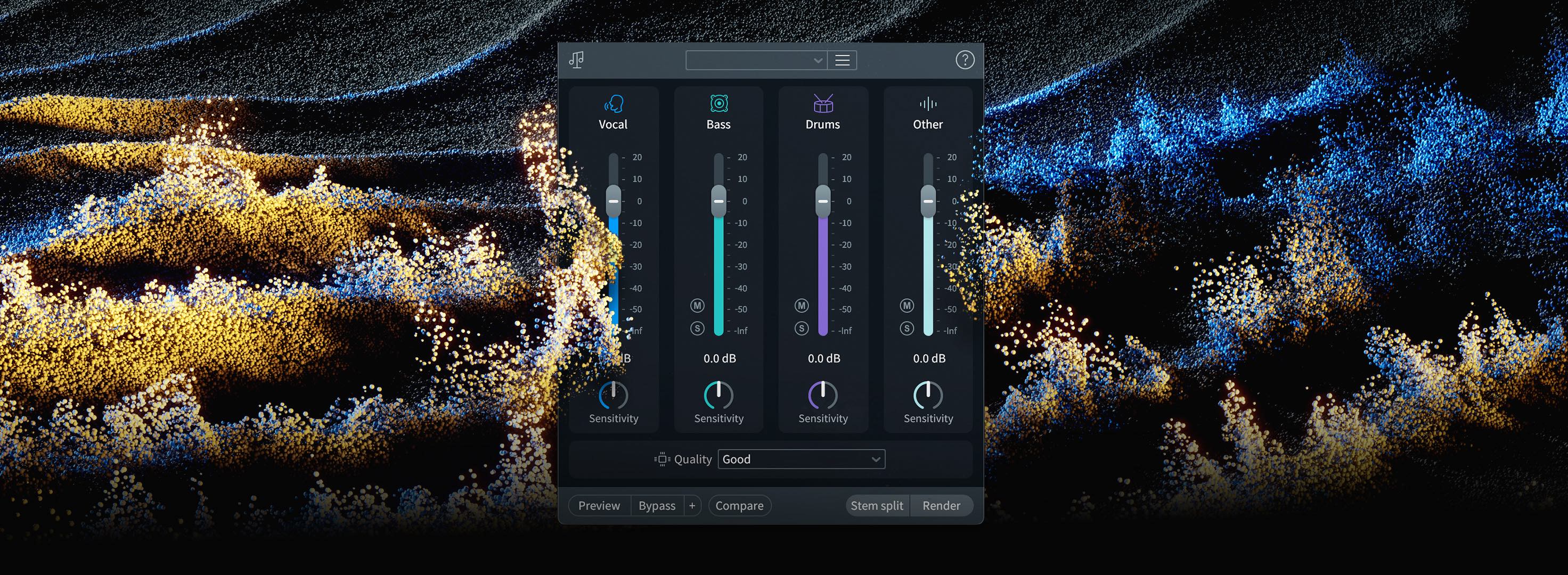This screenshot has width=1568, height=575.
Task: Click the Drums Sensitivity knob
Action: pos(823,396)
